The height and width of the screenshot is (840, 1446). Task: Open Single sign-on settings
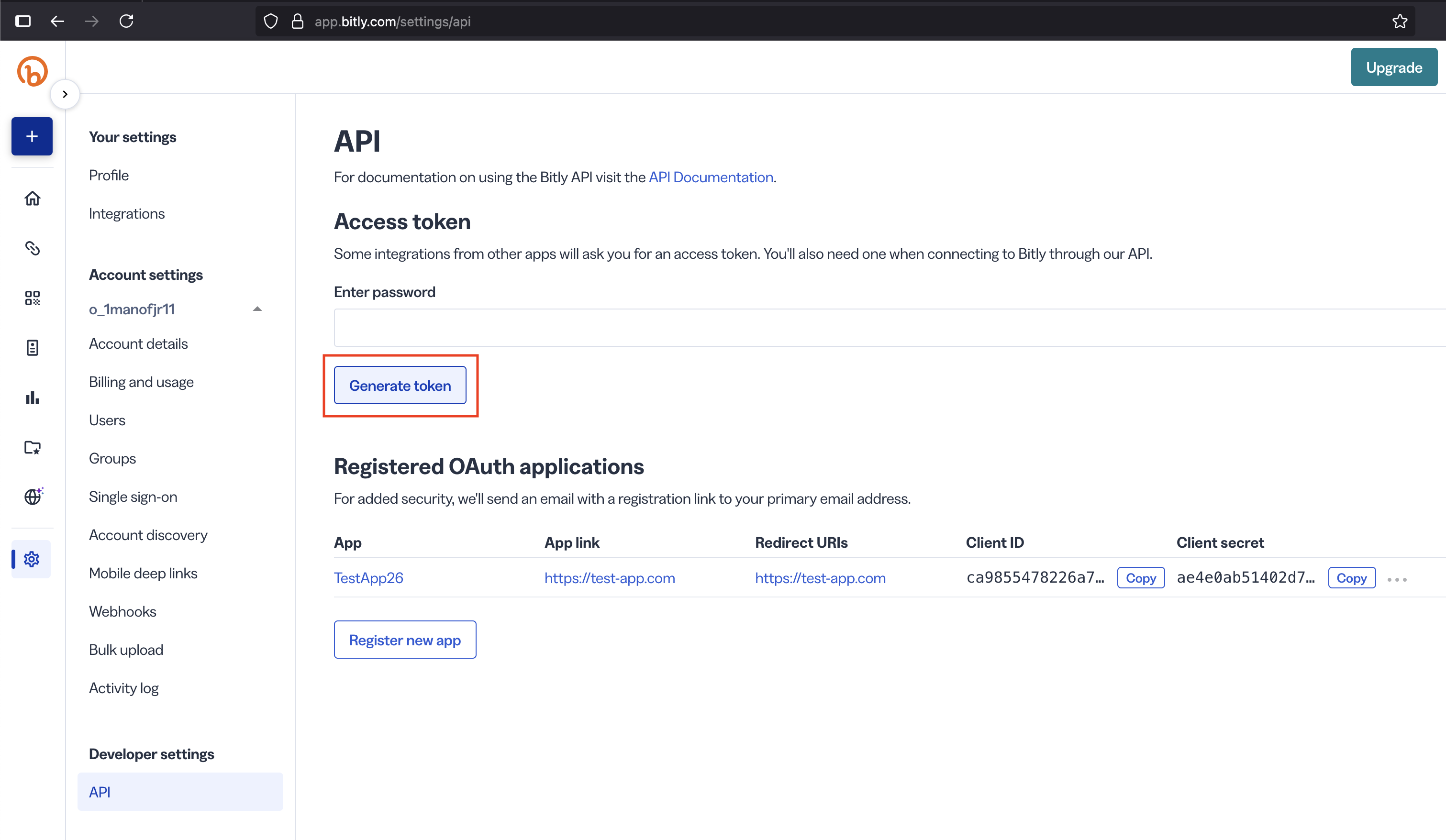(133, 497)
